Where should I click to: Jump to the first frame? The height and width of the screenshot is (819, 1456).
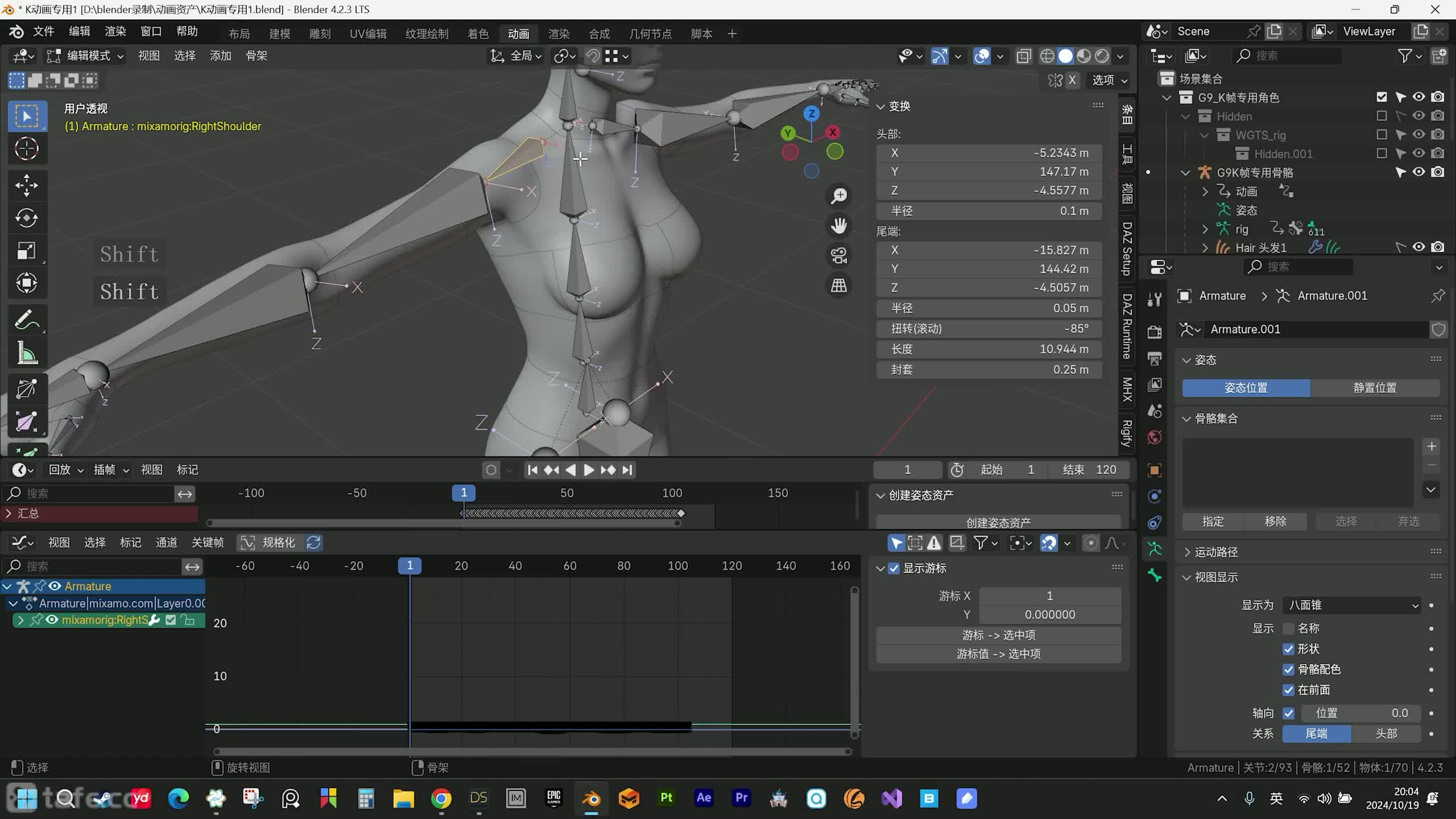coord(532,470)
